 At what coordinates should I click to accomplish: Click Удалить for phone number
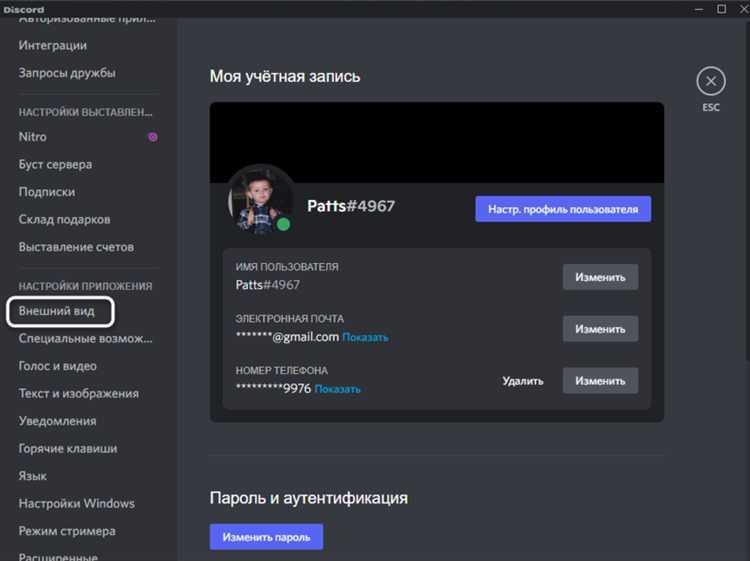(x=523, y=381)
